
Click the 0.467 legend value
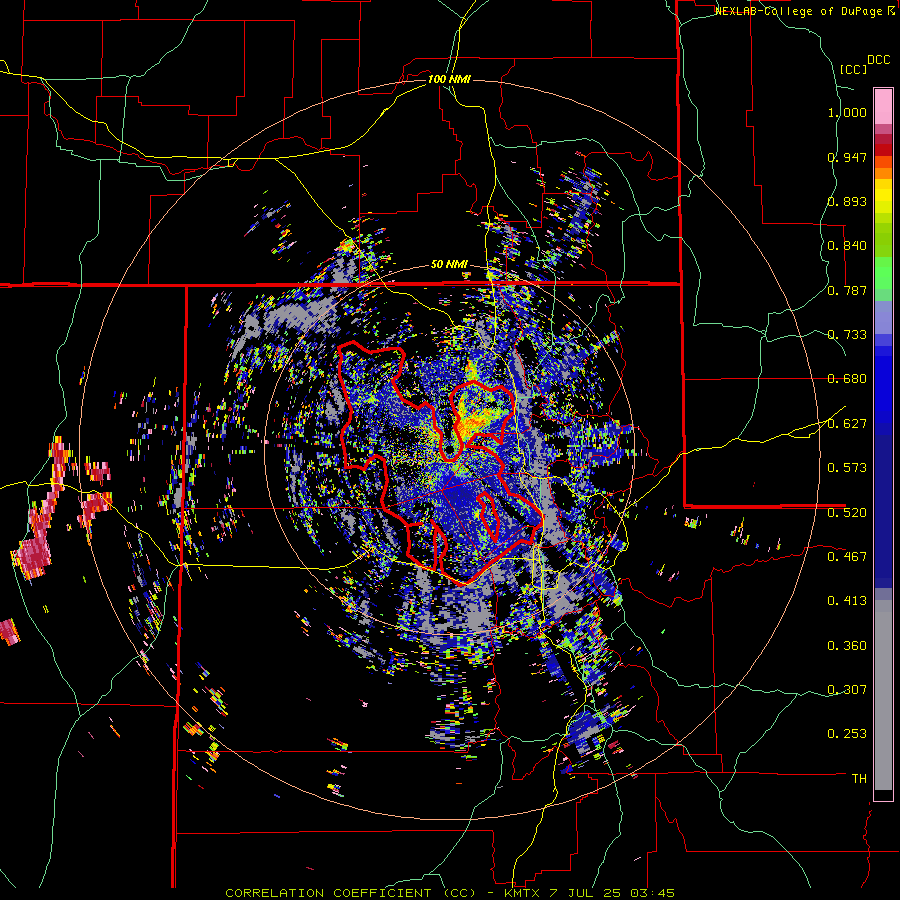pyautogui.click(x=847, y=557)
